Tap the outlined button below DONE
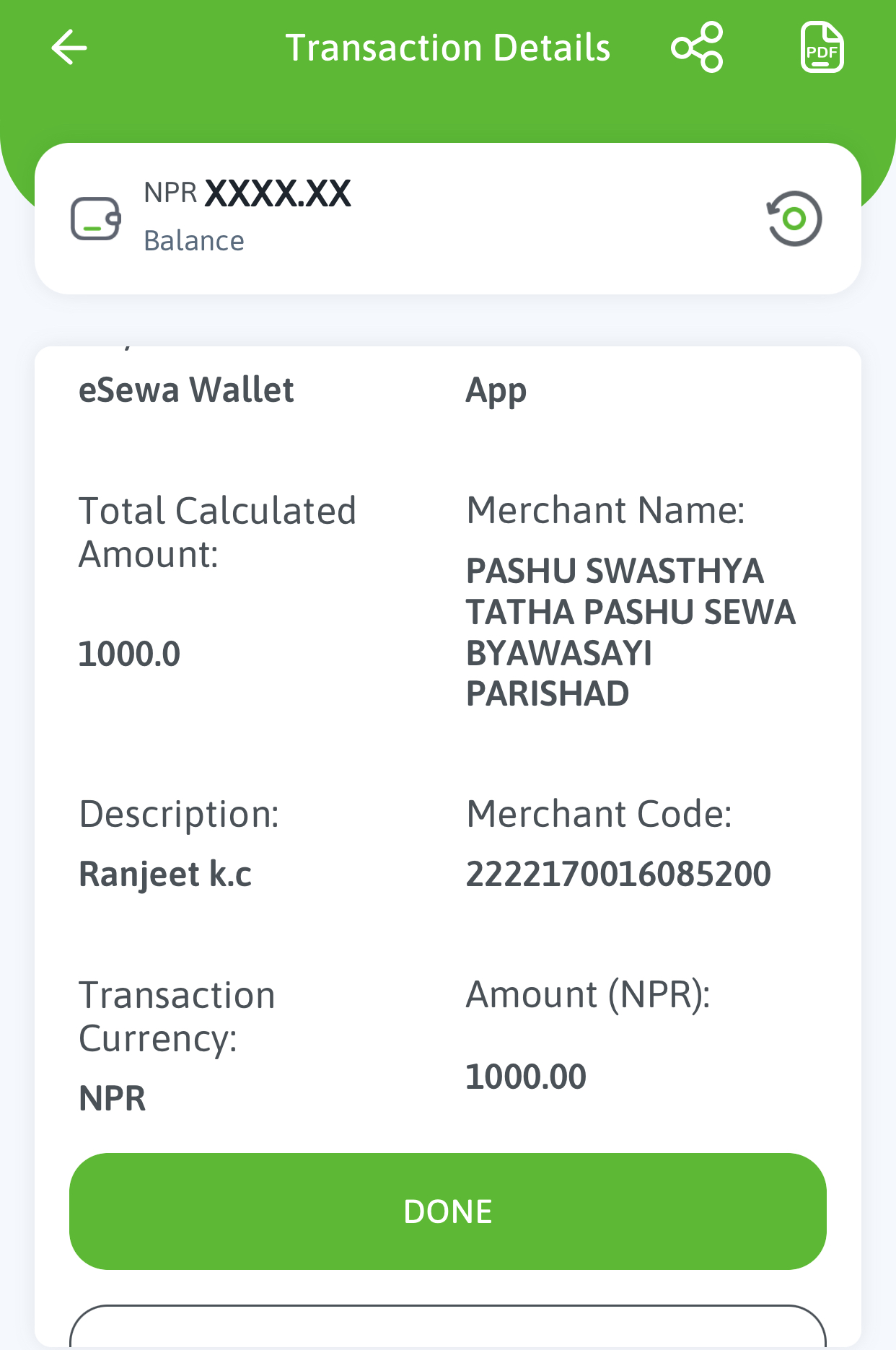This screenshot has height=1350, width=896. point(448,1326)
